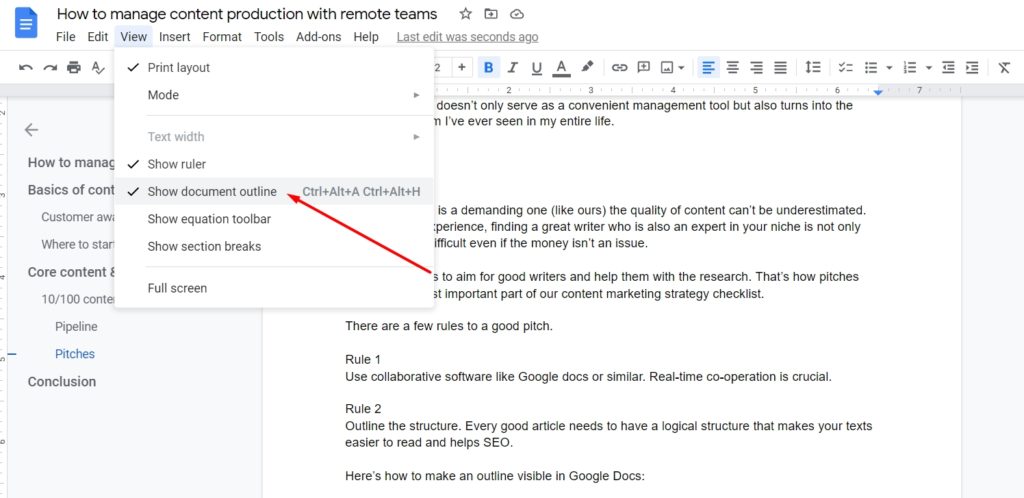Open the Google Docs home icon

click(26, 23)
